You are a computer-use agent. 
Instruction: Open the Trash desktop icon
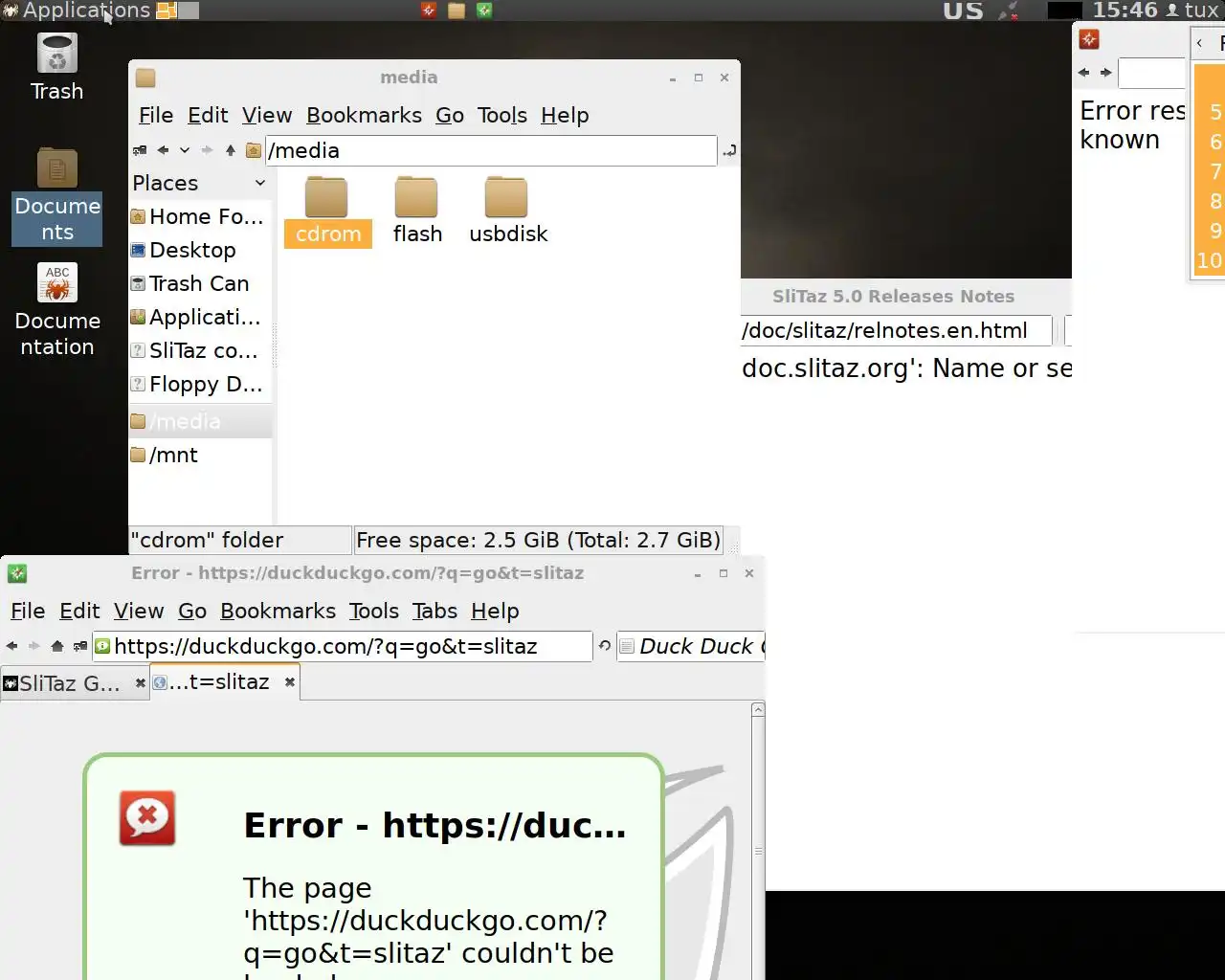pos(57,67)
